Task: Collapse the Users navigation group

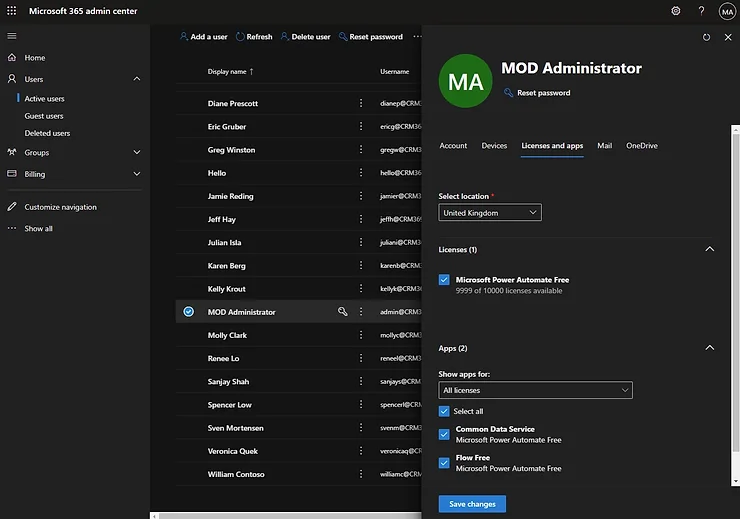Action: (x=136, y=79)
